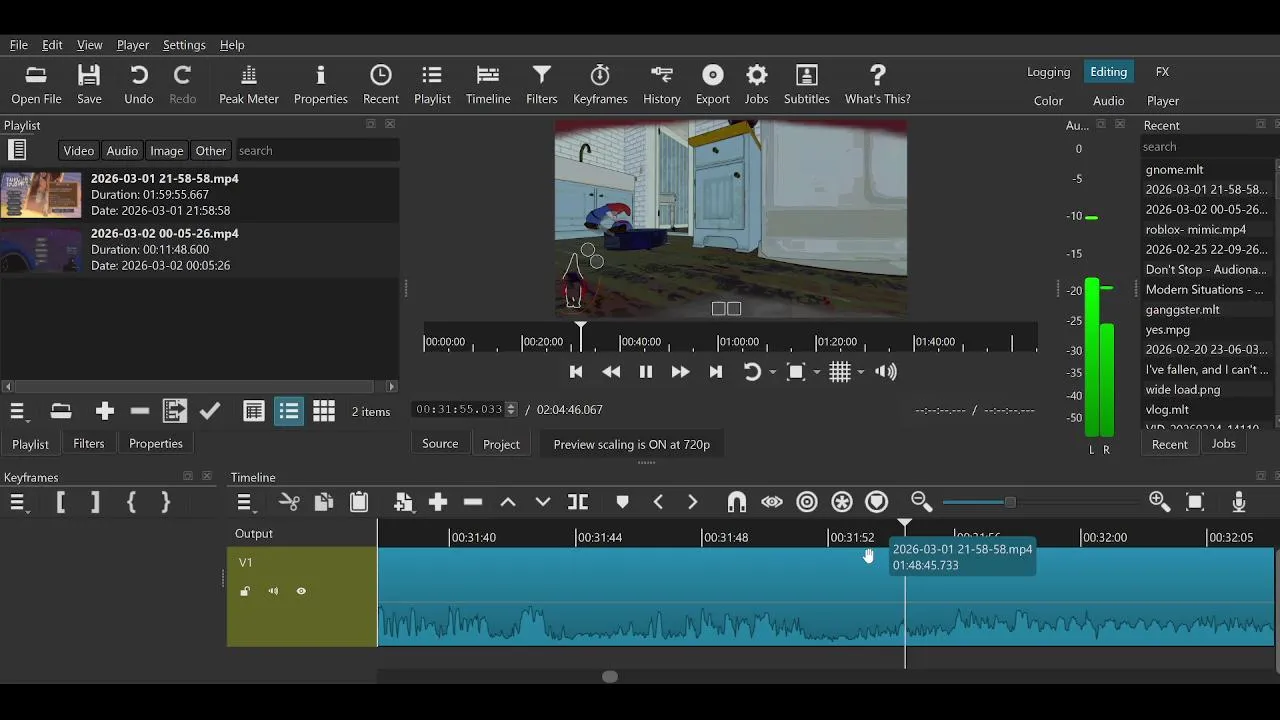Toggle timeline snapping magnet

tap(737, 502)
